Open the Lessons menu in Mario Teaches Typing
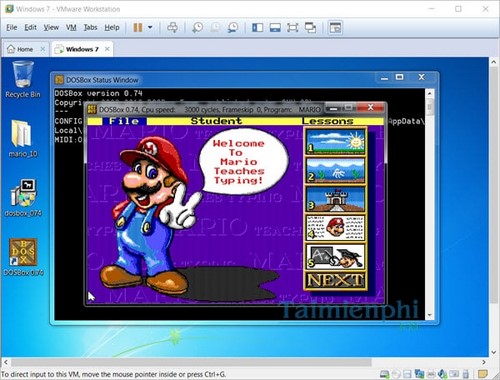This screenshot has height=380, width=500. (328, 121)
